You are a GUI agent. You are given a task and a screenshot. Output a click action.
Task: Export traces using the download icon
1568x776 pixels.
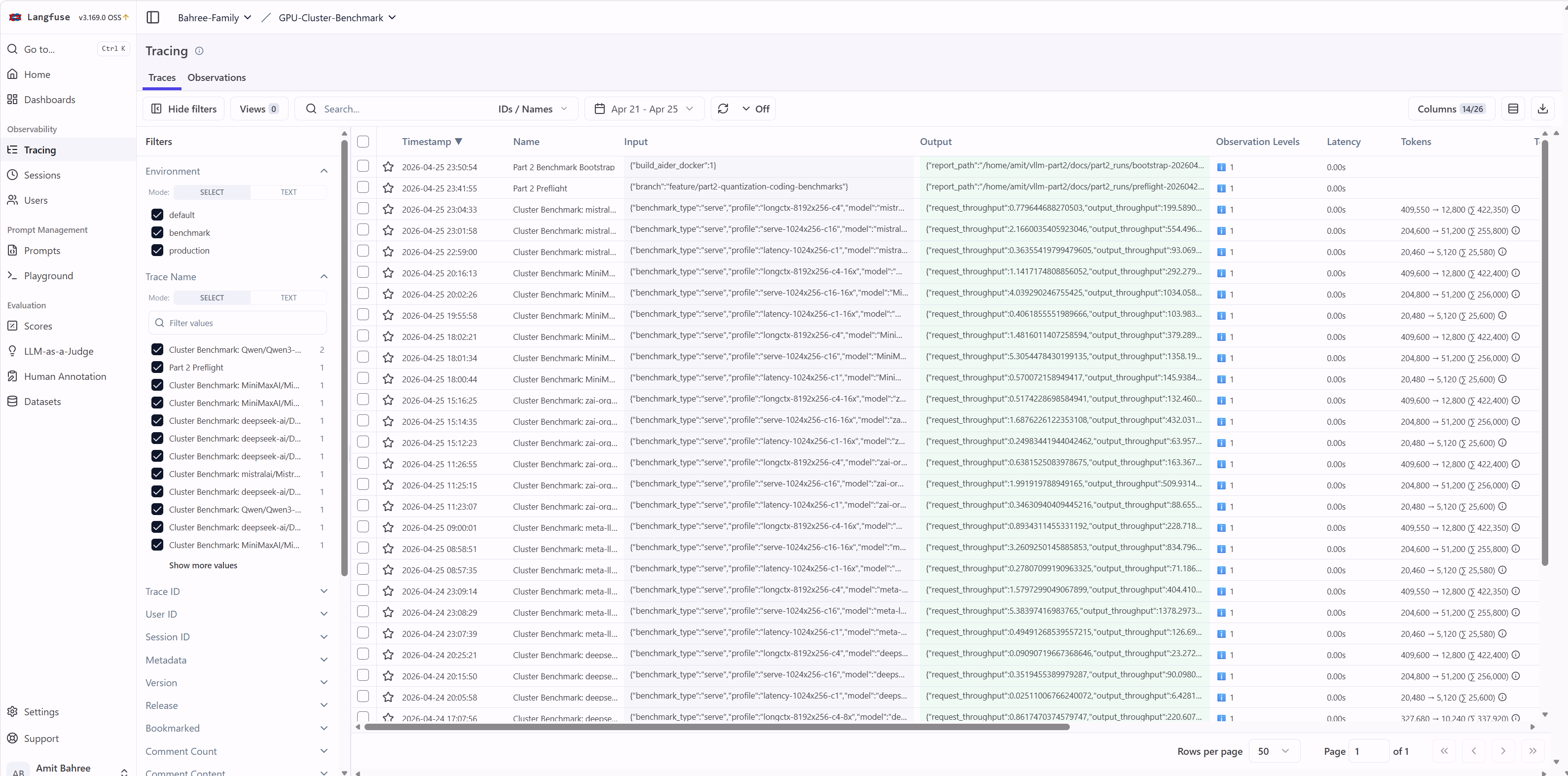coord(1542,109)
